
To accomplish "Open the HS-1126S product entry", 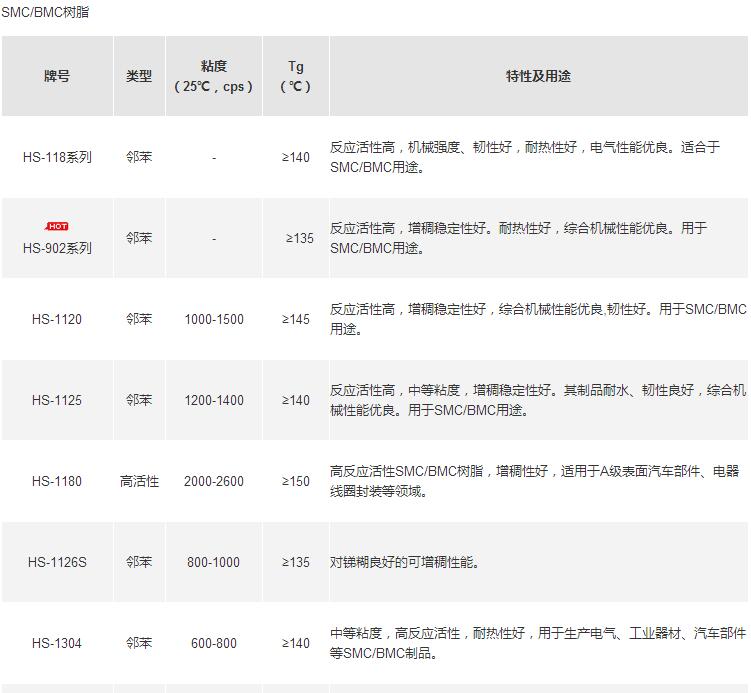I will coord(57,562).
